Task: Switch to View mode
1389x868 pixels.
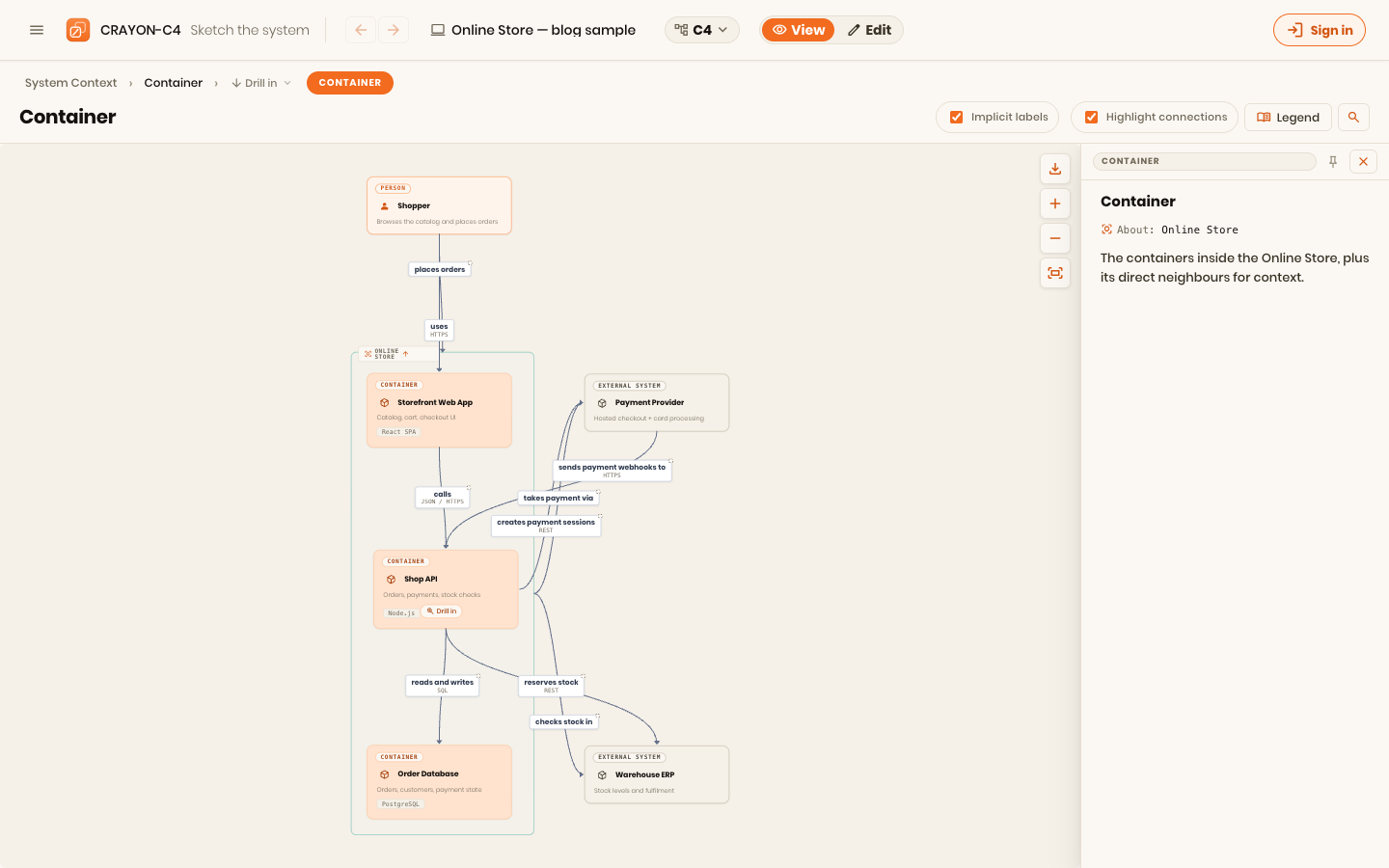Action: coord(799,30)
